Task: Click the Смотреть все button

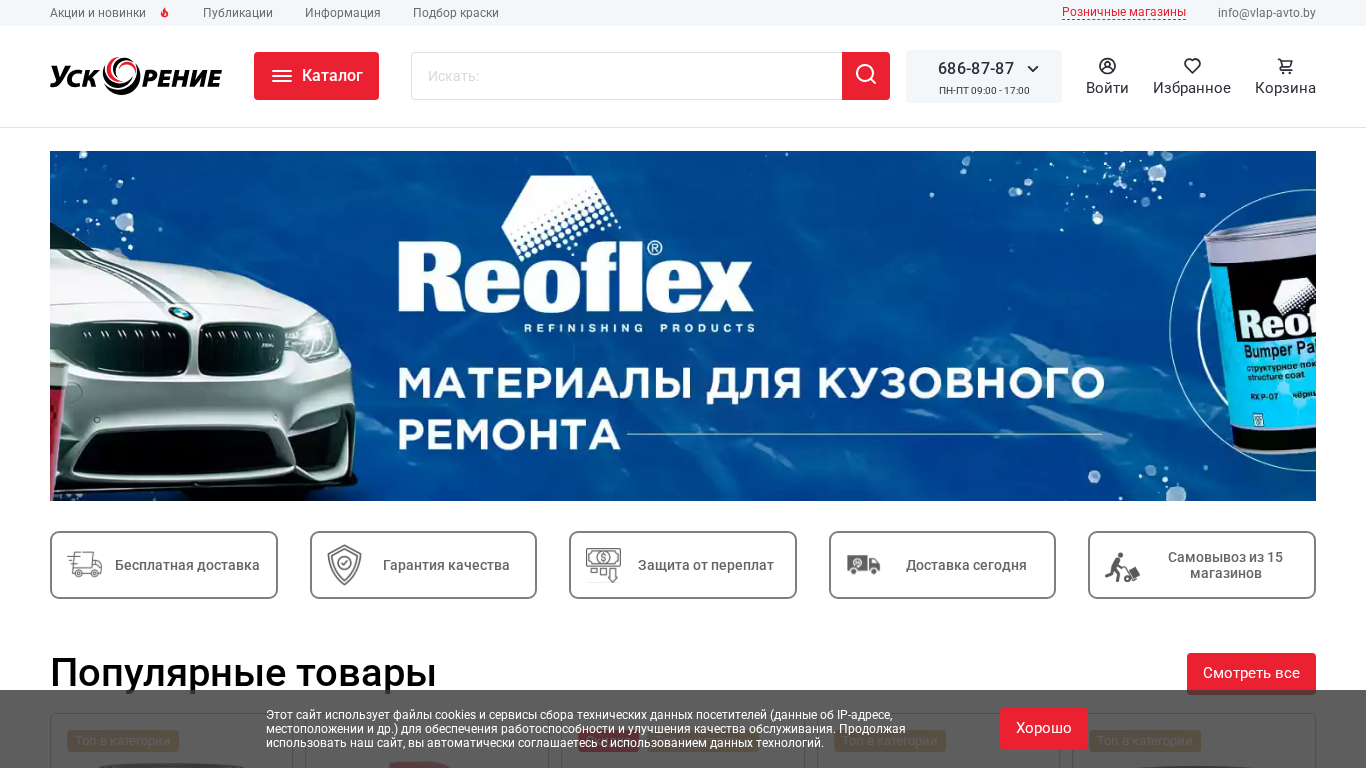Action: click(1251, 673)
